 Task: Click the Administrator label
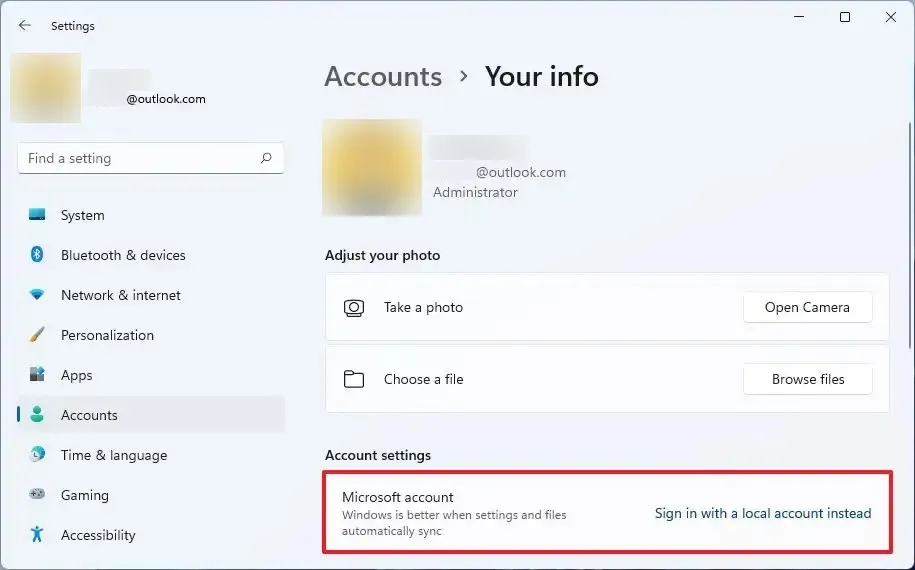(475, 193)
